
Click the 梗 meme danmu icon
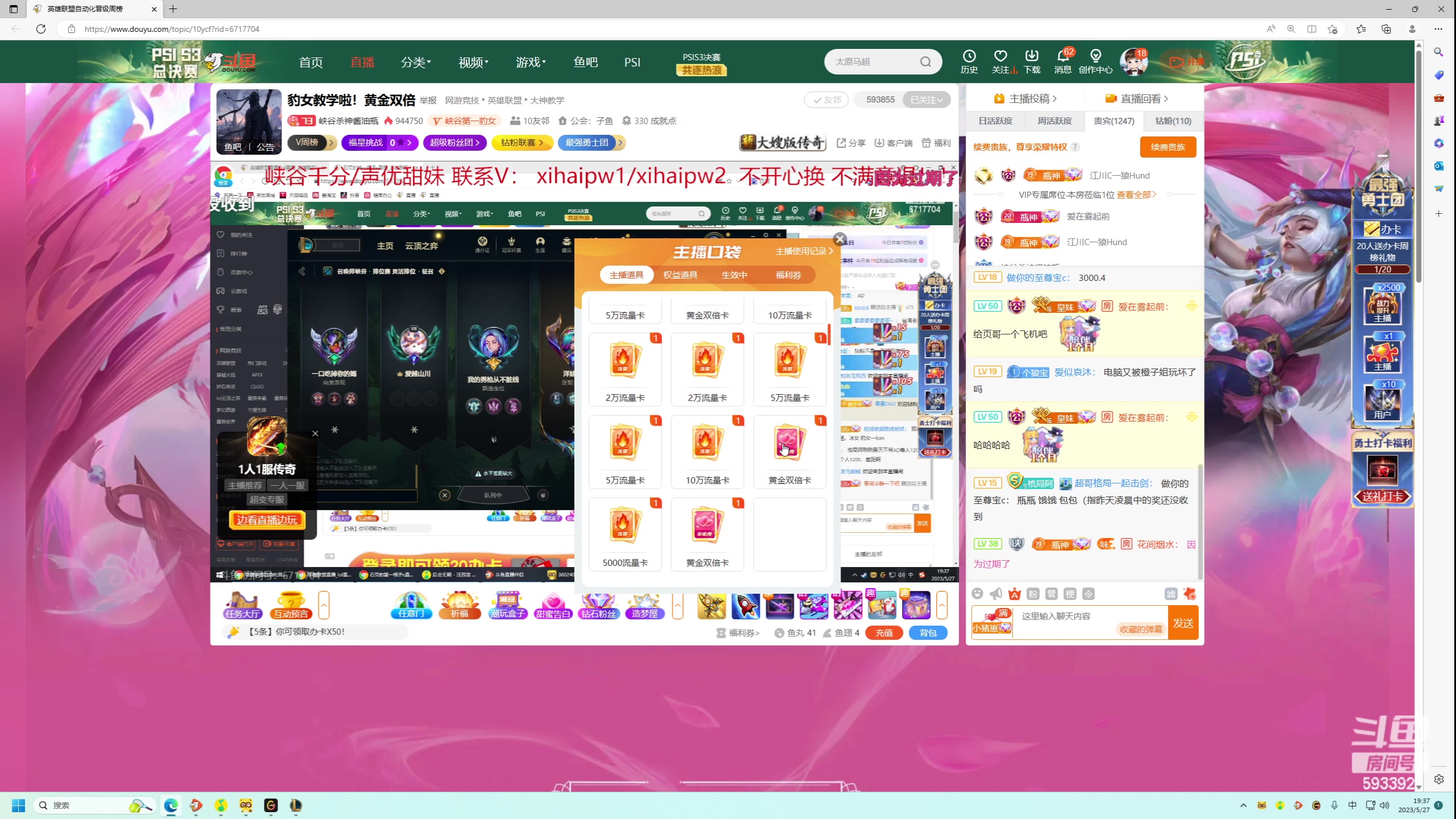click(1070, 594)
